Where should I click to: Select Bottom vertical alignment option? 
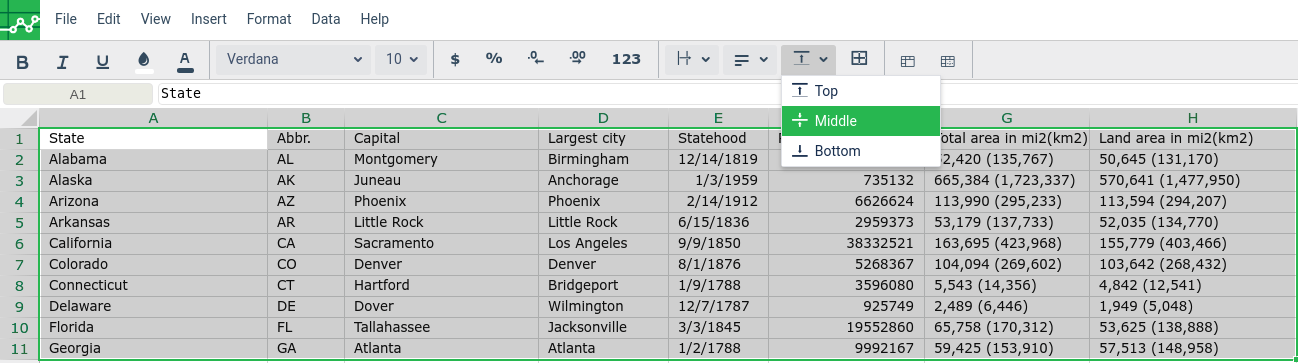point(861,151)
